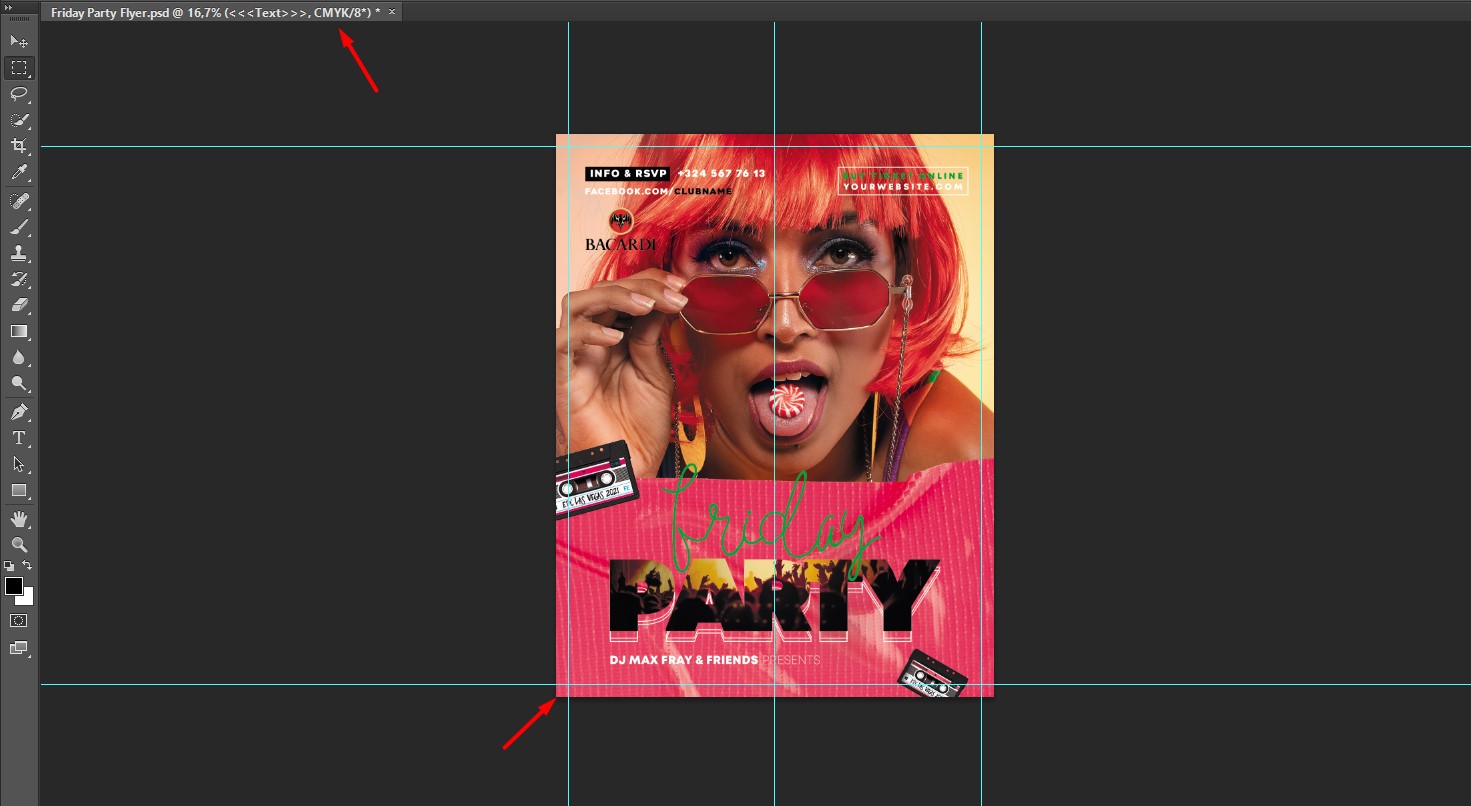Image resolution: width=1471 pixels, height=806 pixels.
Task: Select the History Brush tool
Action: pyautogui.click(x=19, y=279)
